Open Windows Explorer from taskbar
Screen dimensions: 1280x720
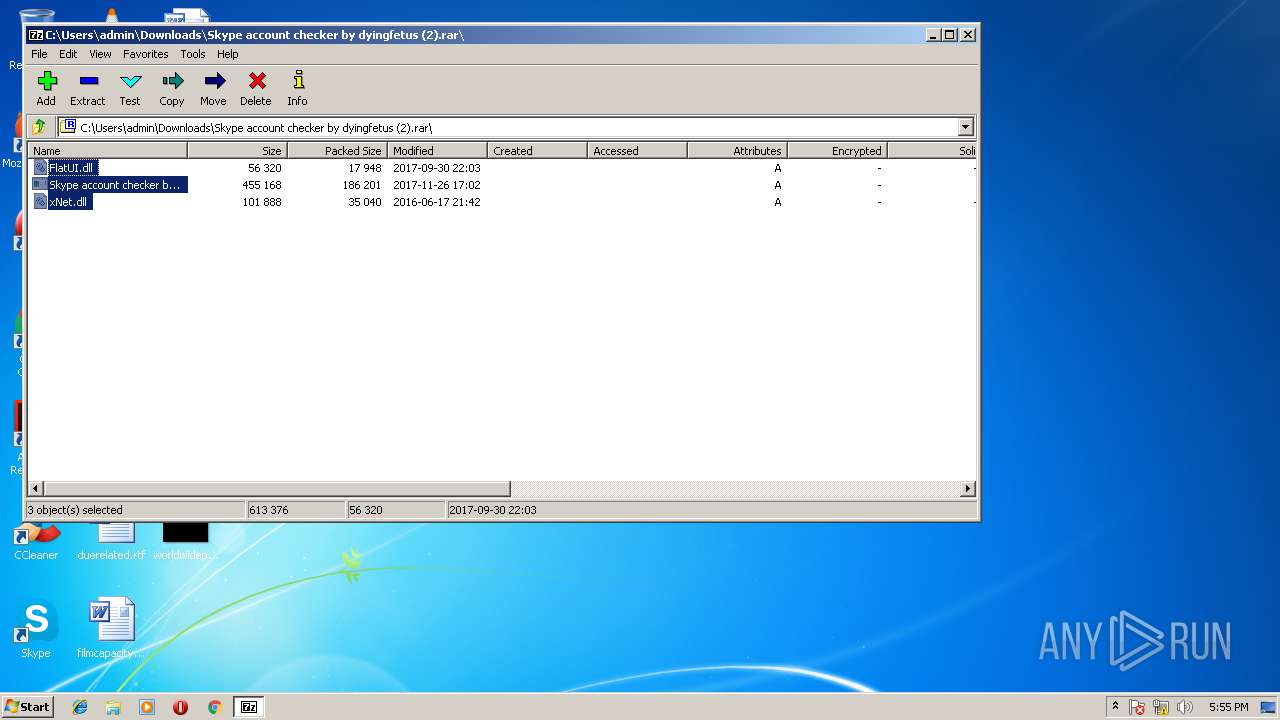click(113, 707)
